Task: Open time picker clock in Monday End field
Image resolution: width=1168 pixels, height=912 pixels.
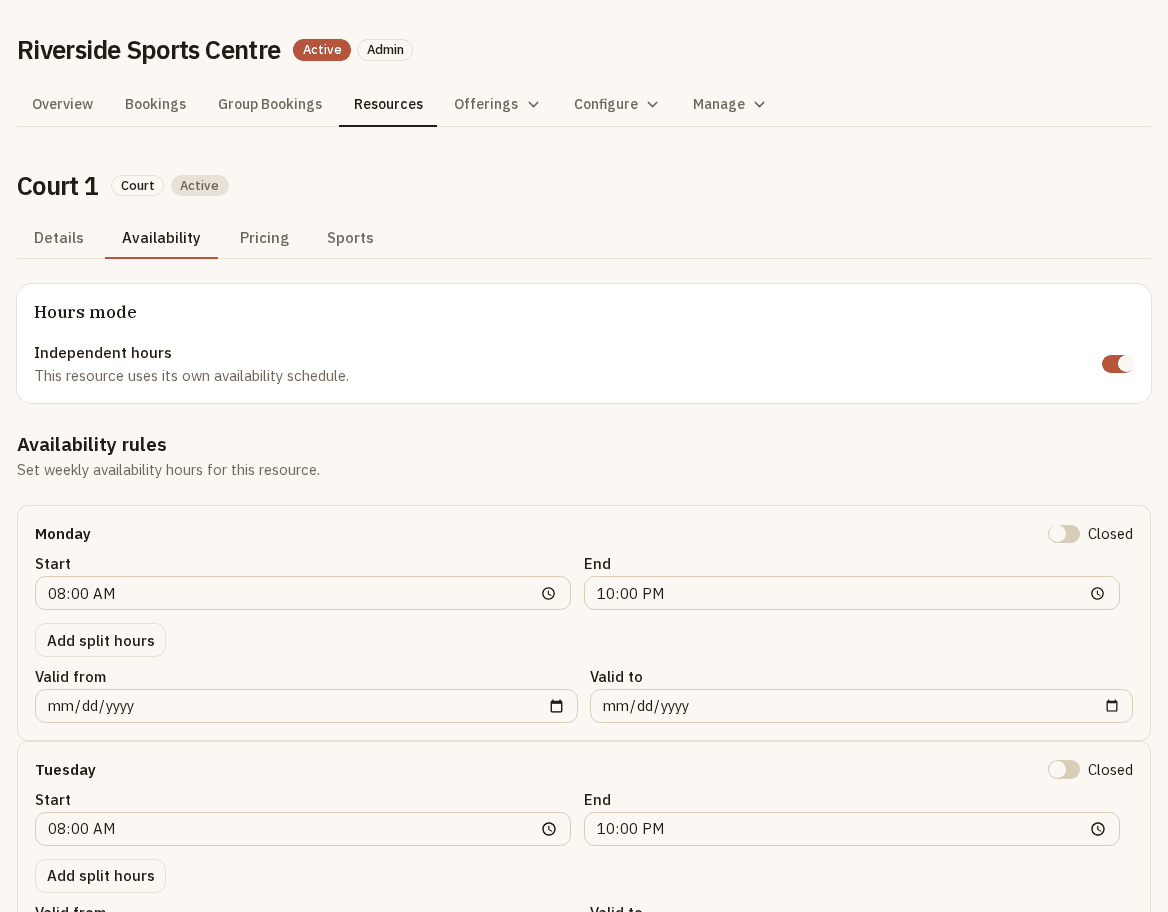Action: pyautogui.click(x=1097, y=594)
